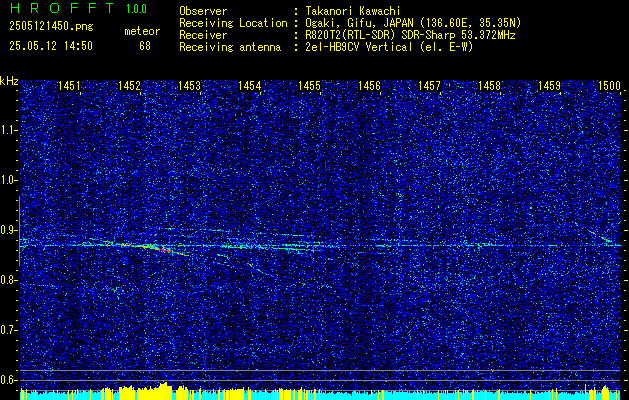Click the HROFFT title text
The width and height of the screenshot is (629, 400).
(x=62, y=8)
